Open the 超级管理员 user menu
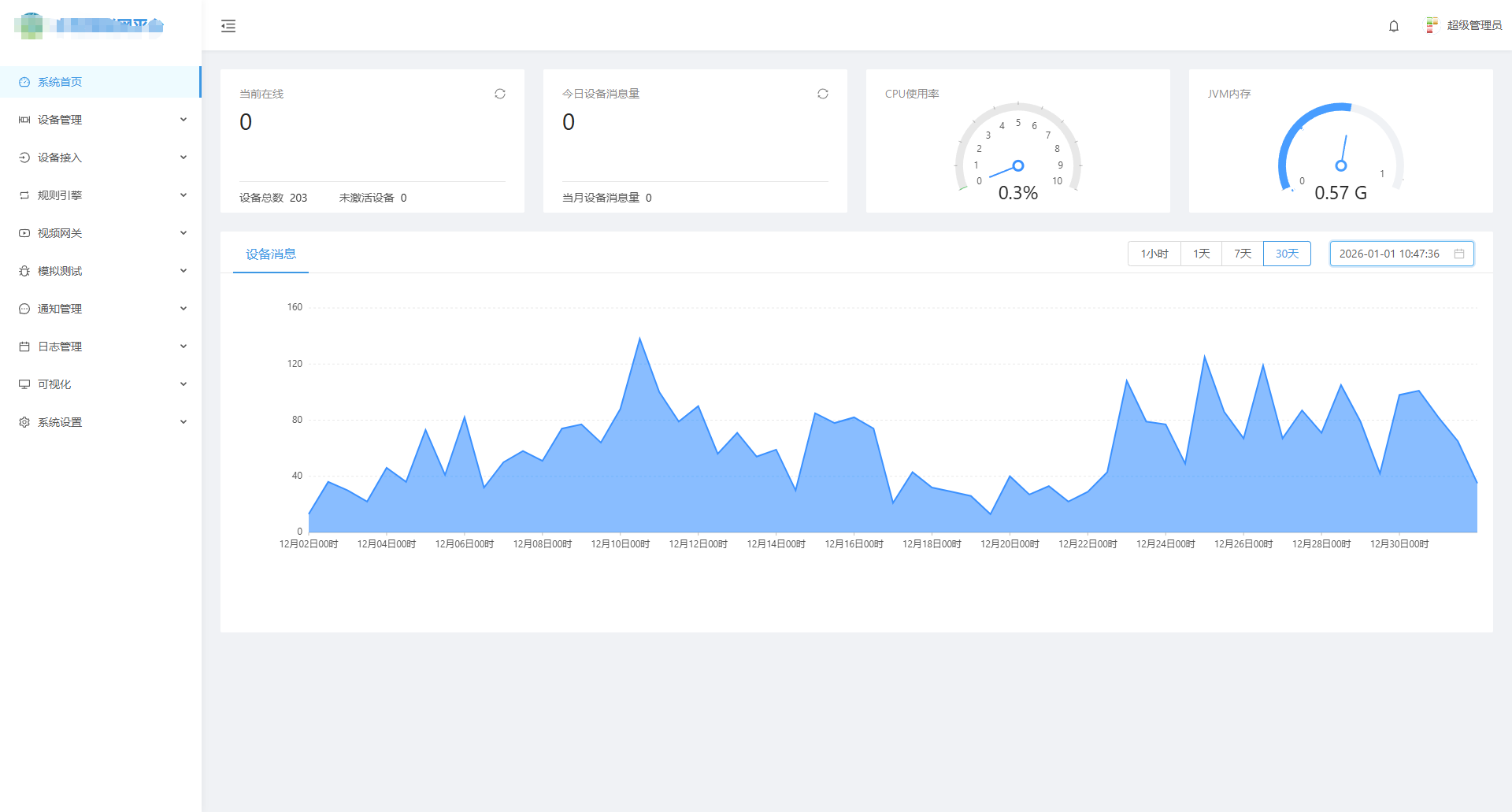 point(1474,25)
